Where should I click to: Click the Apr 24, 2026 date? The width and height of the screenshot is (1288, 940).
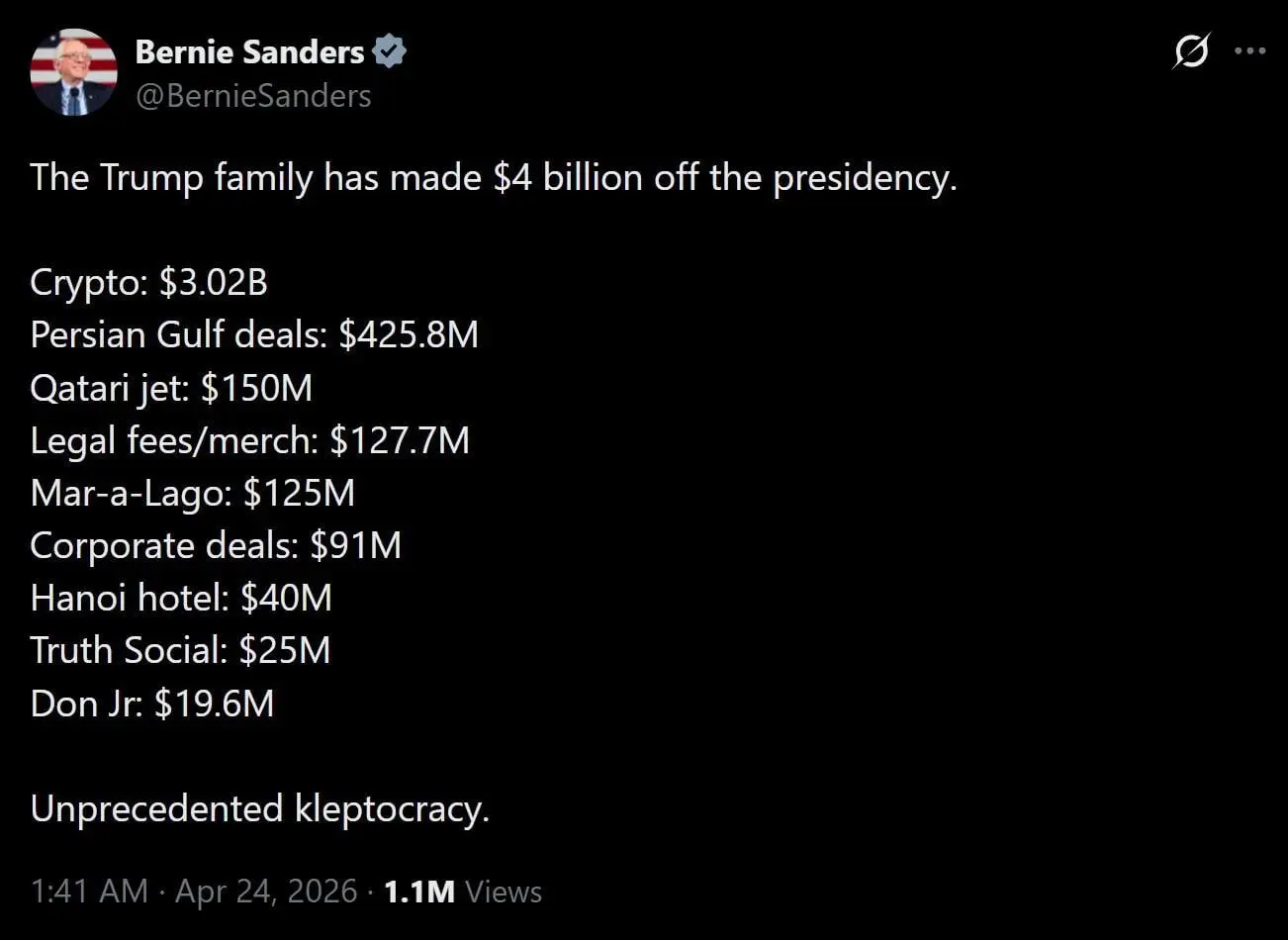point(266,892)
